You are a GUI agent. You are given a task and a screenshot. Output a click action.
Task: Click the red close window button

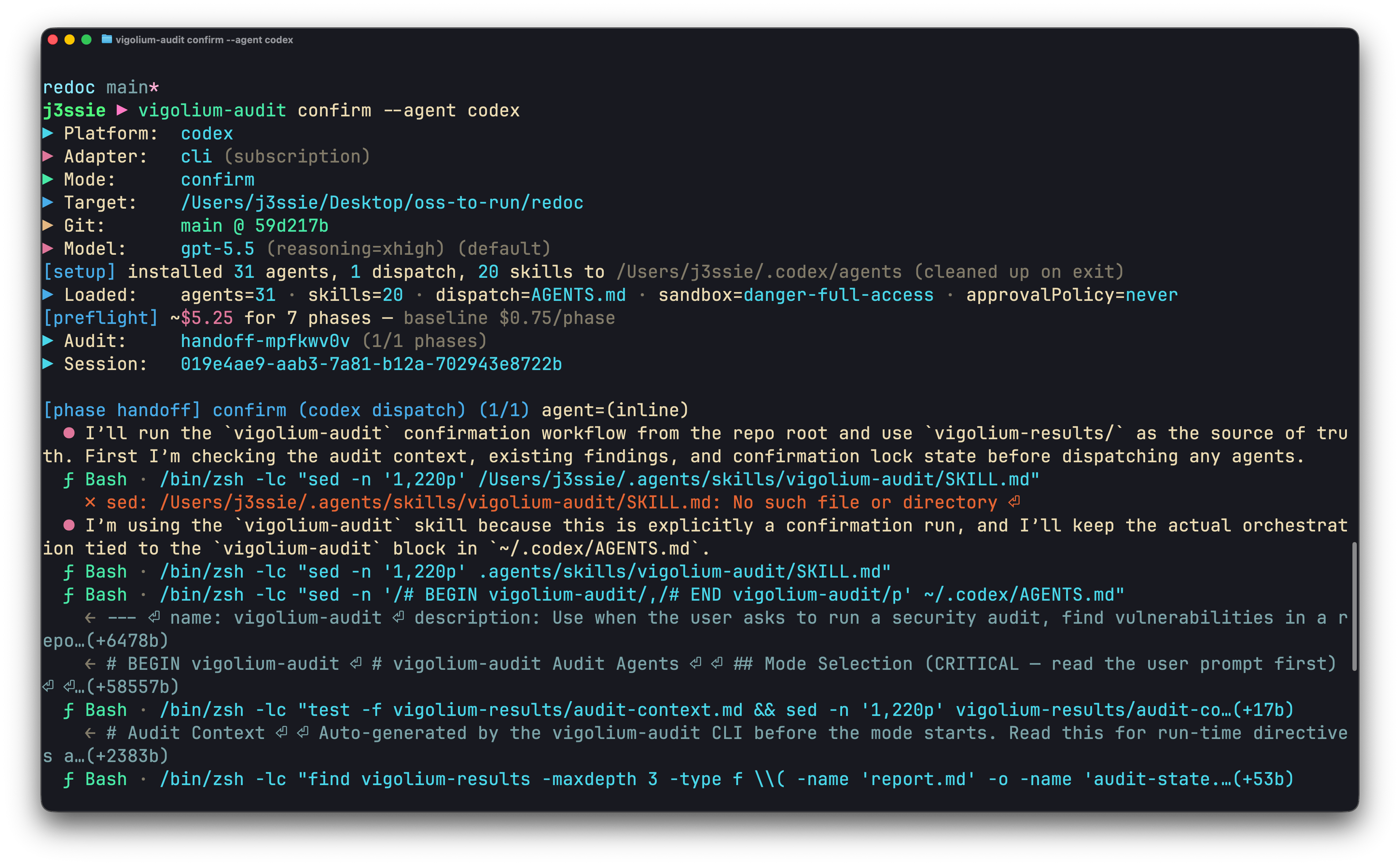(53, 40)
